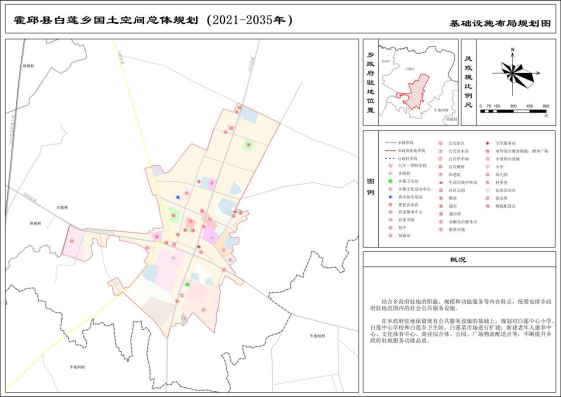Click the north arrow wind rose icon
The height and width of the screenshot is (397, 561).
514,73
